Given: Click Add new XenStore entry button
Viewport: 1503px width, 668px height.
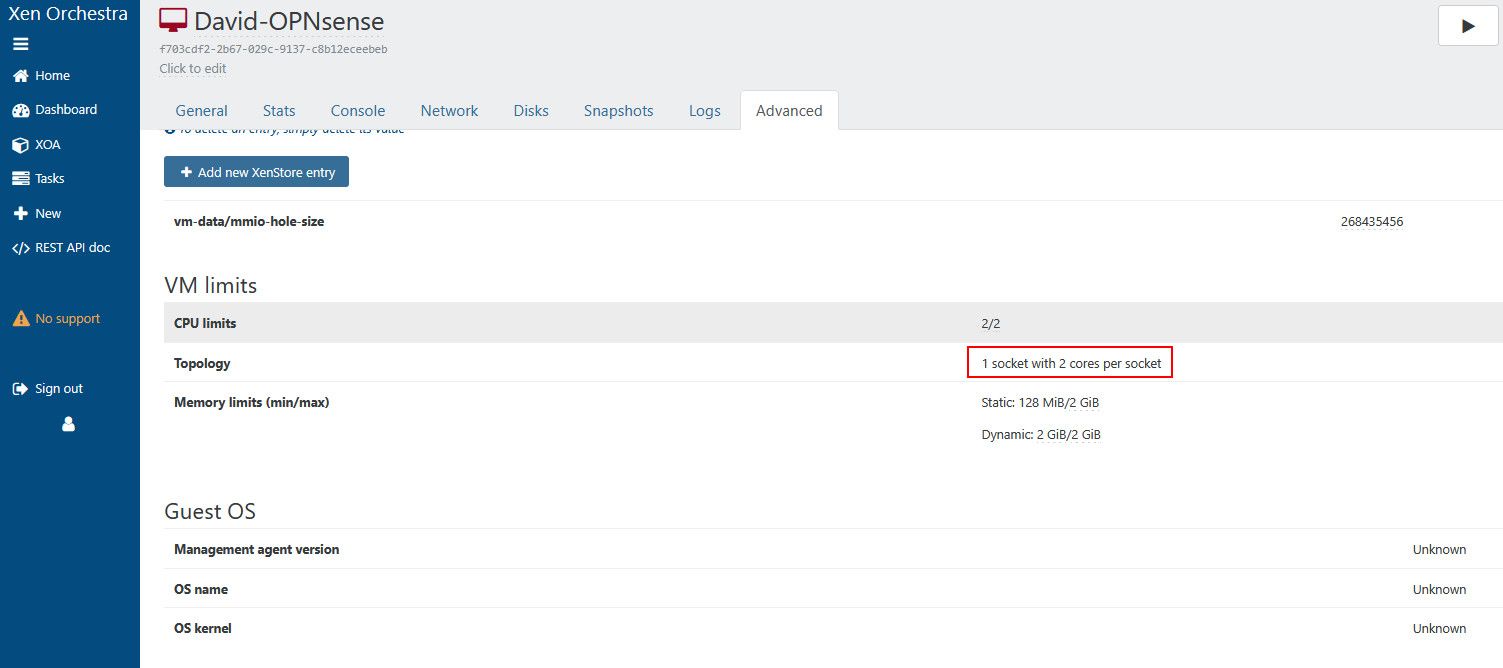Looking at the screenshot, I should 256,172.
